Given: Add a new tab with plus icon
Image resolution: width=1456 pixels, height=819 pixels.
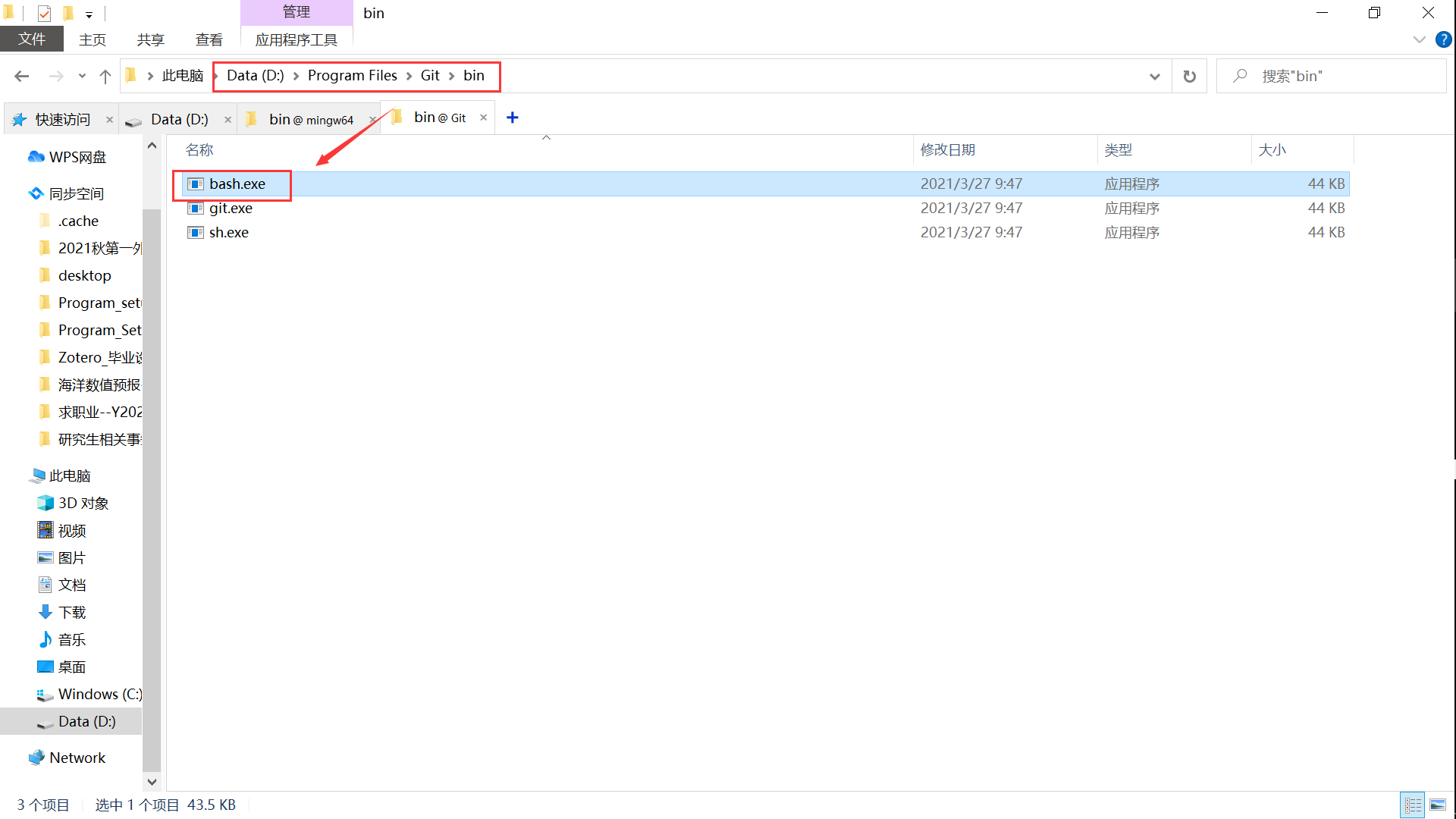Looking at the screenshot, I should point(513,118).
